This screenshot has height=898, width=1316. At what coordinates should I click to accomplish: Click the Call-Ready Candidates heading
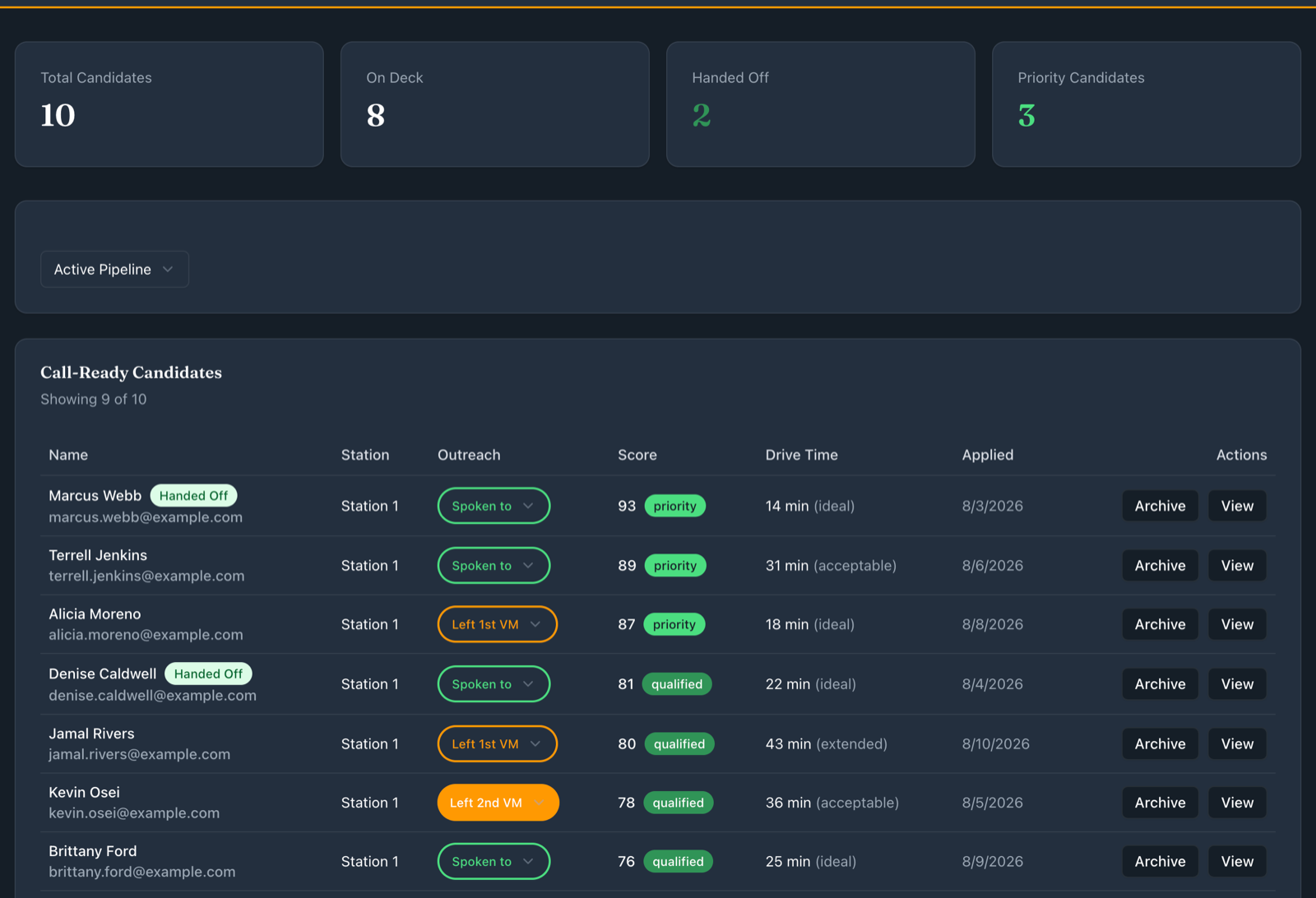[132, 373]
